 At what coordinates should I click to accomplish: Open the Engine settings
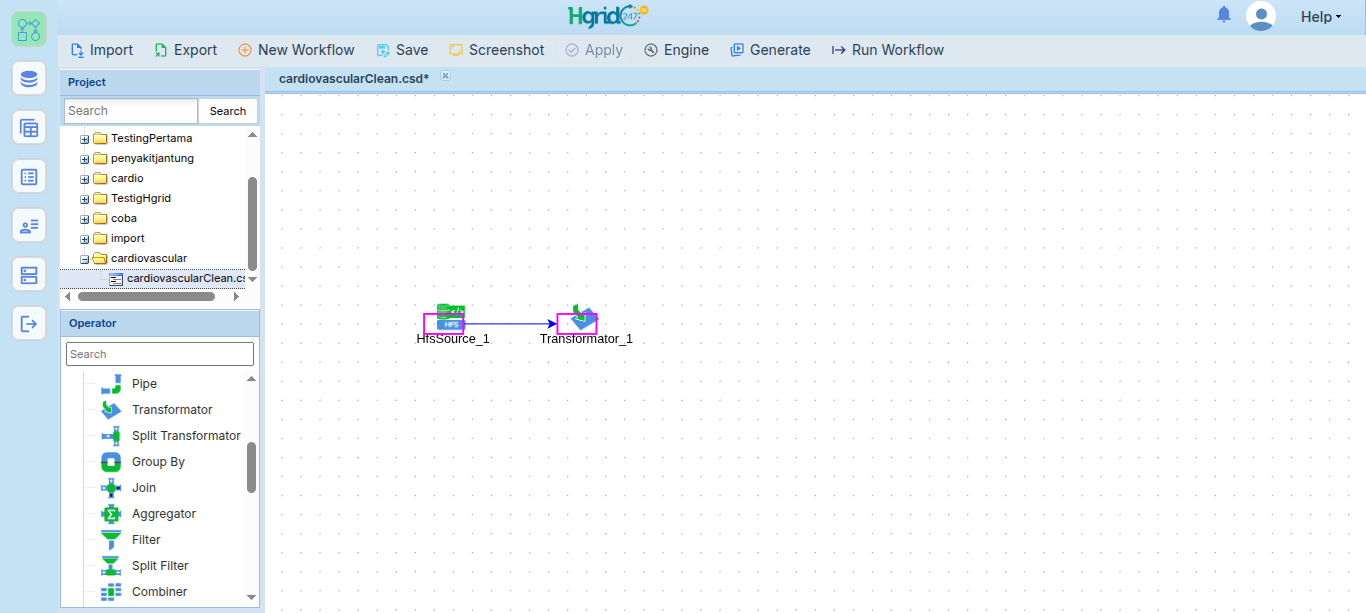pyautogui.click(x=676, y=50)
